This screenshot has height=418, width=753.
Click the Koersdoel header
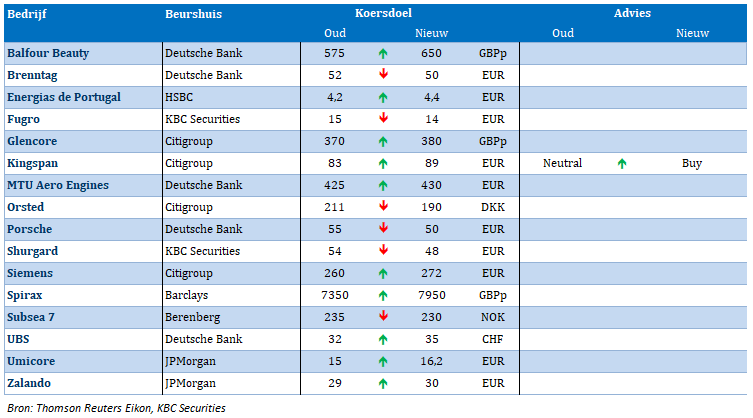click(383, 13)
